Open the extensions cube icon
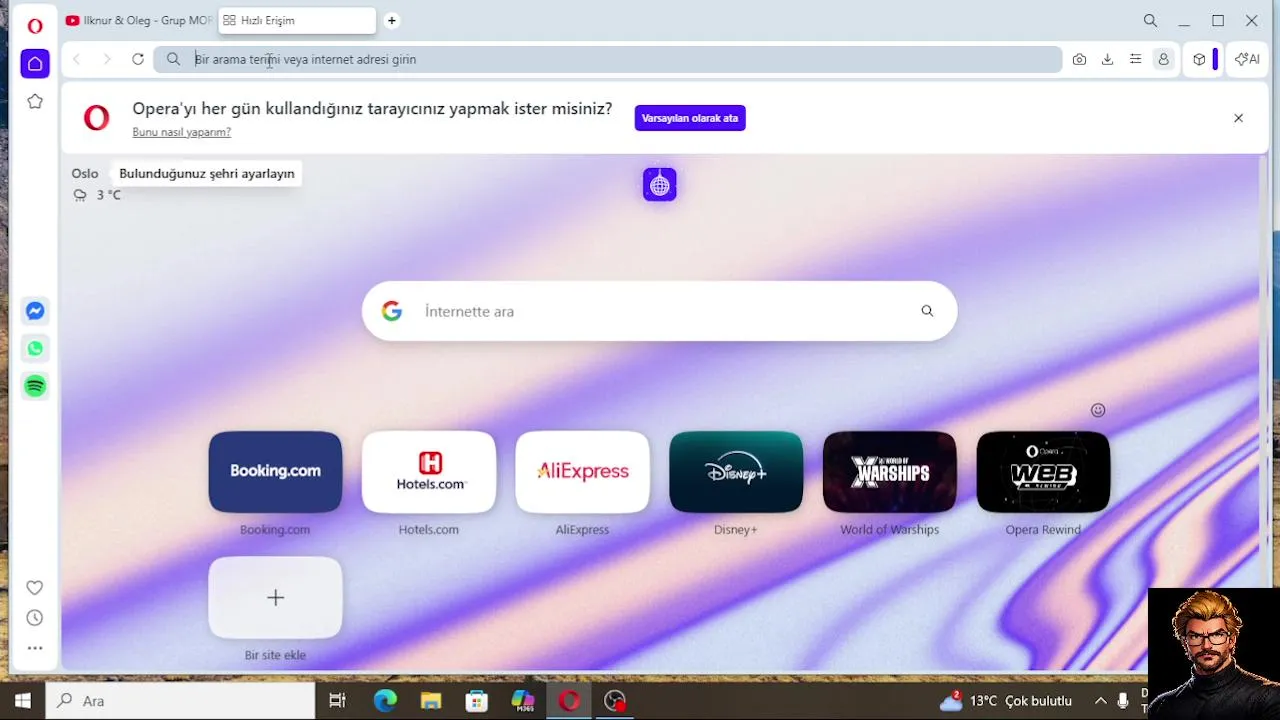The height and width of the screenshot is (720, 1280). point(1199,59)
